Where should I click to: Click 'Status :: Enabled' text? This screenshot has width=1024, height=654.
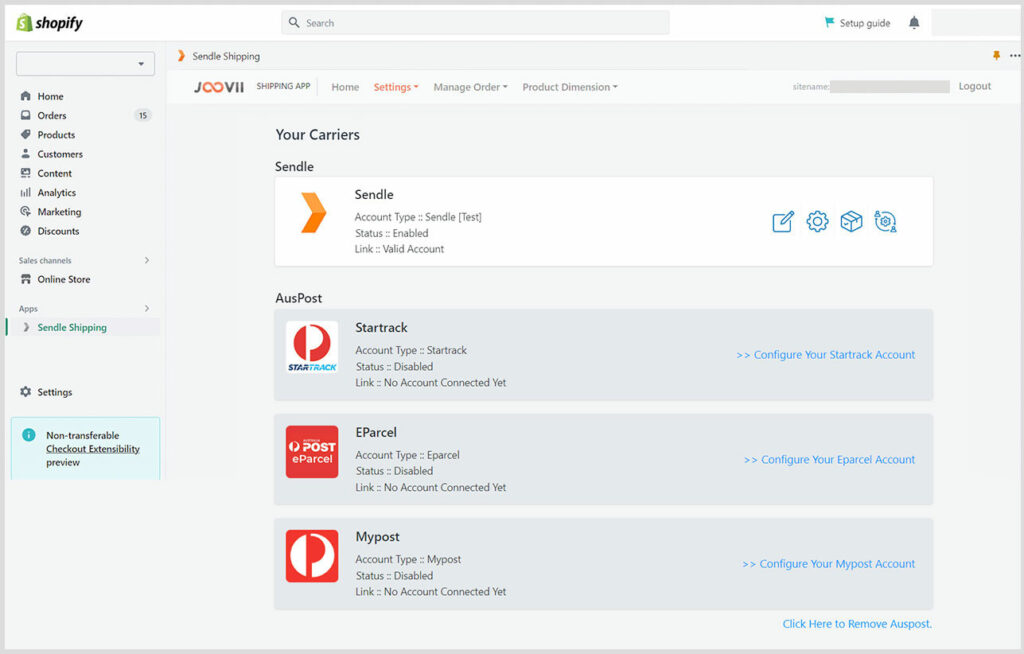[x=392, y=233]
